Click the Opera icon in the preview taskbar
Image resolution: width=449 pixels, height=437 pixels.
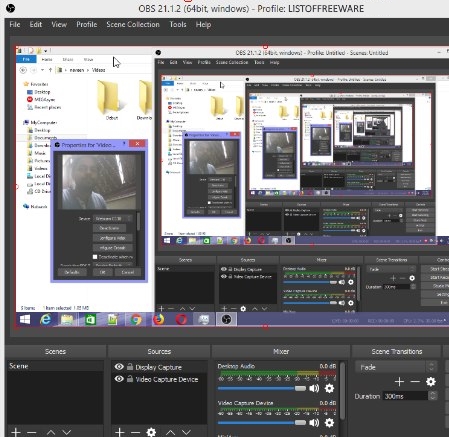[x=181, y=319]
